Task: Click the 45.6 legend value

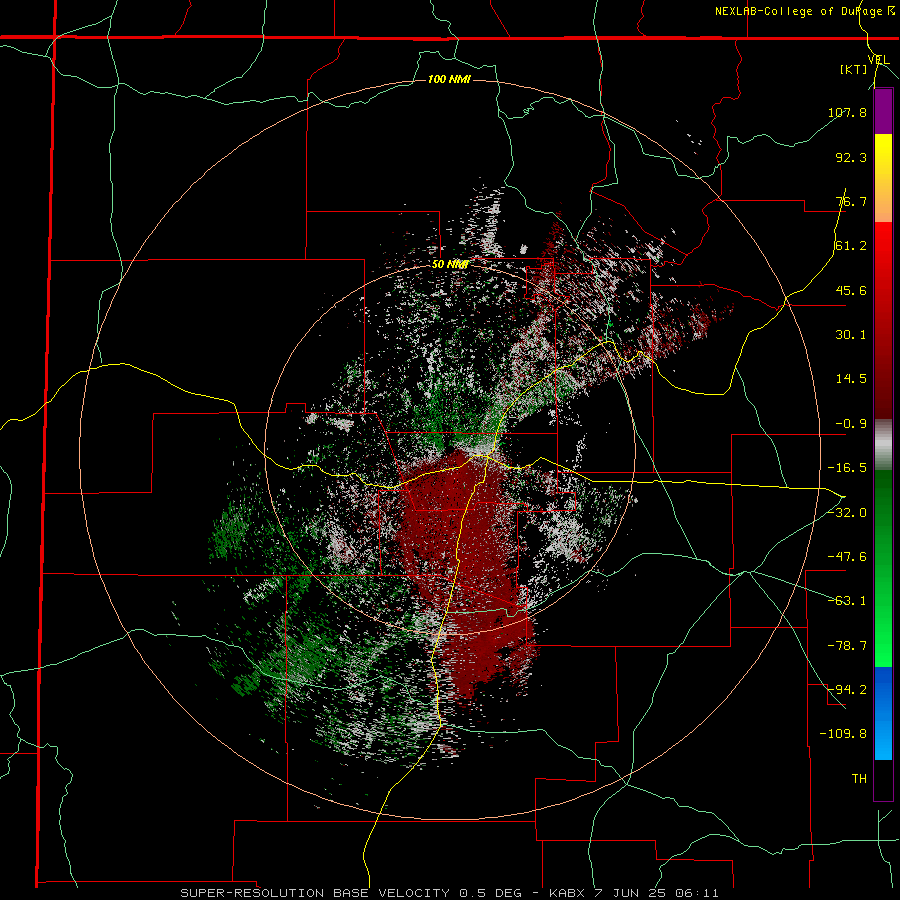Action: [x=851, y=290]
